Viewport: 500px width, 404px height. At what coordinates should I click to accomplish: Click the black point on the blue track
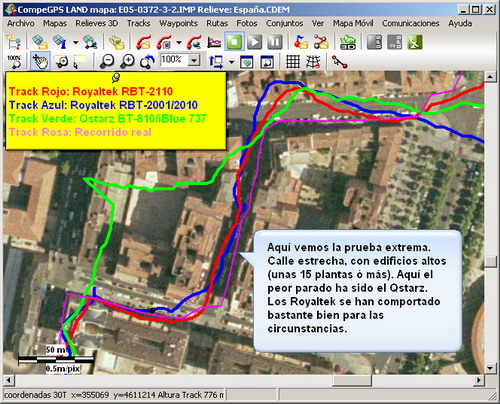[x=152, y=310]
